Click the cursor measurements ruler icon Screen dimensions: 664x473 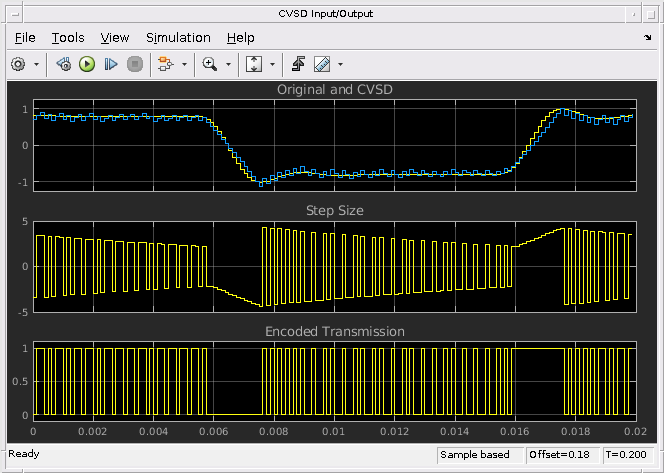tap(322, 64)
